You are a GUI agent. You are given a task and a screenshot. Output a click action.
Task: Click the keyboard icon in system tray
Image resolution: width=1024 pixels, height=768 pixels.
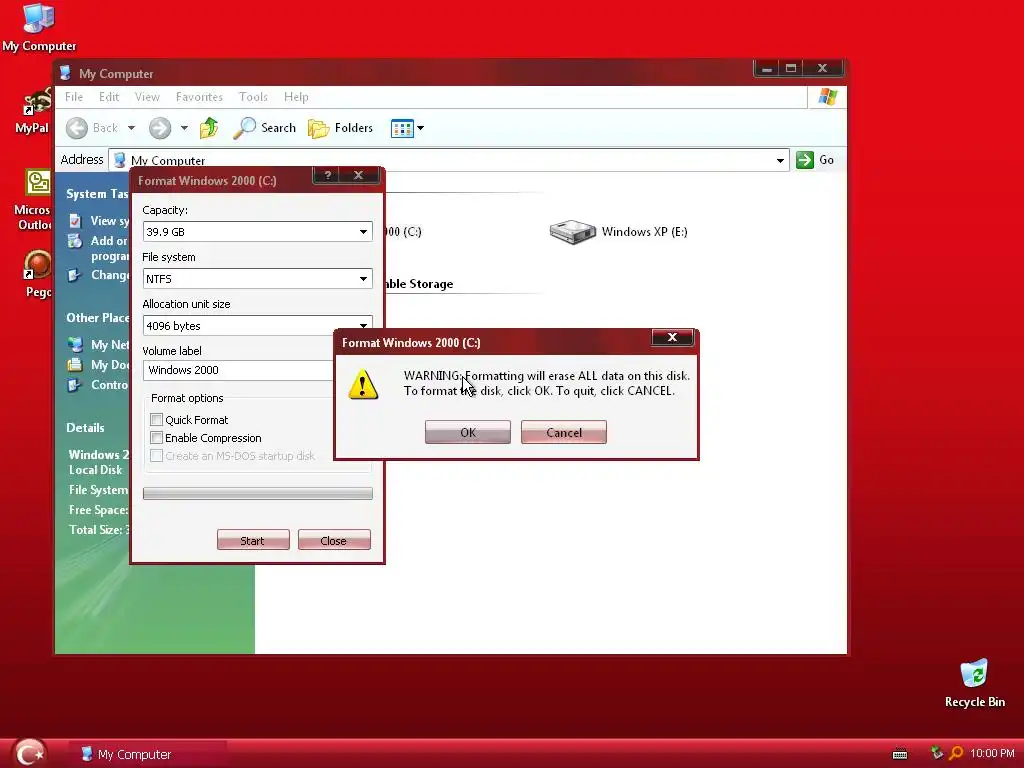coord(900,754)
